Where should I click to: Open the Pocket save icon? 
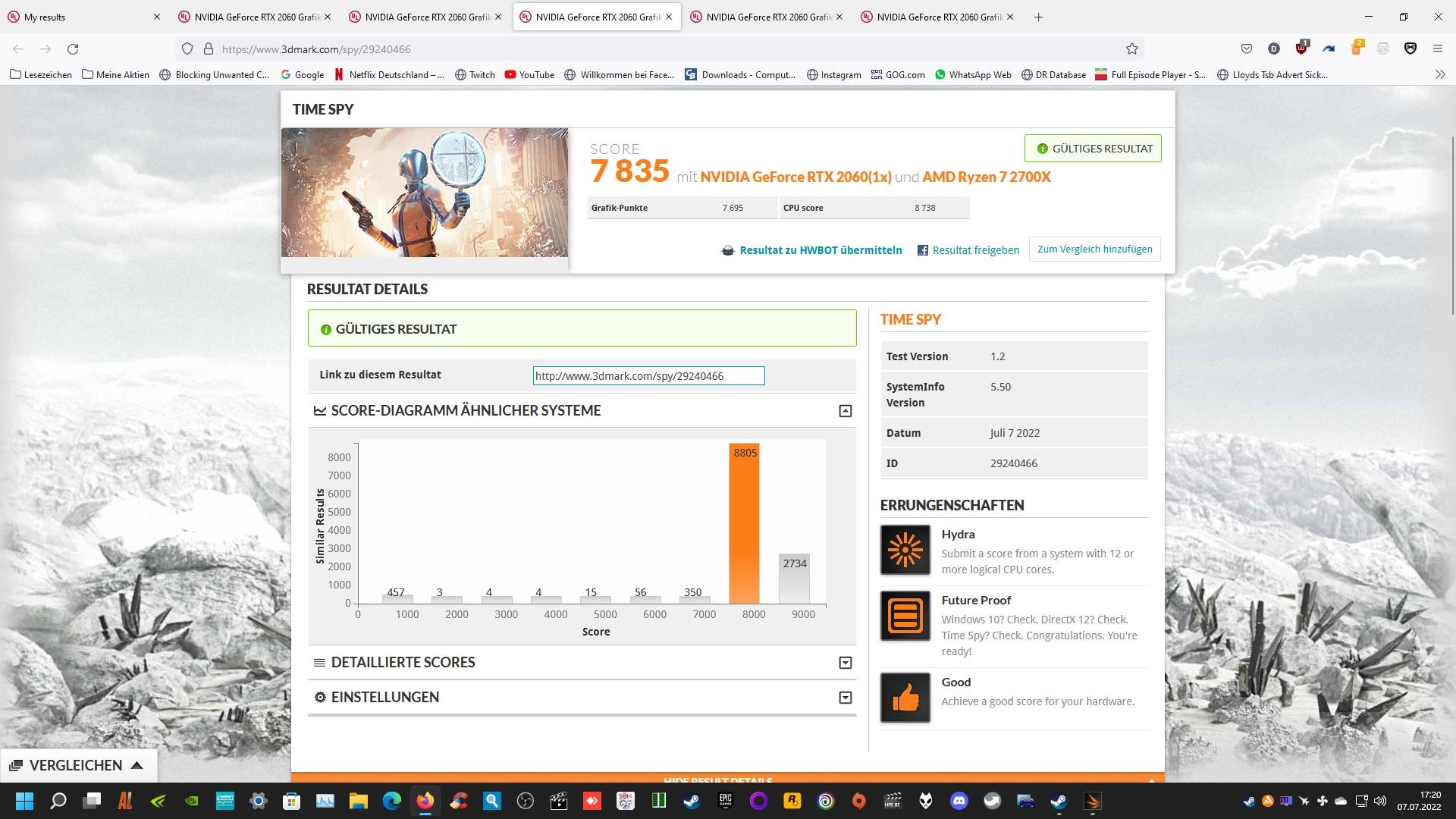[x=1247, y=49]
